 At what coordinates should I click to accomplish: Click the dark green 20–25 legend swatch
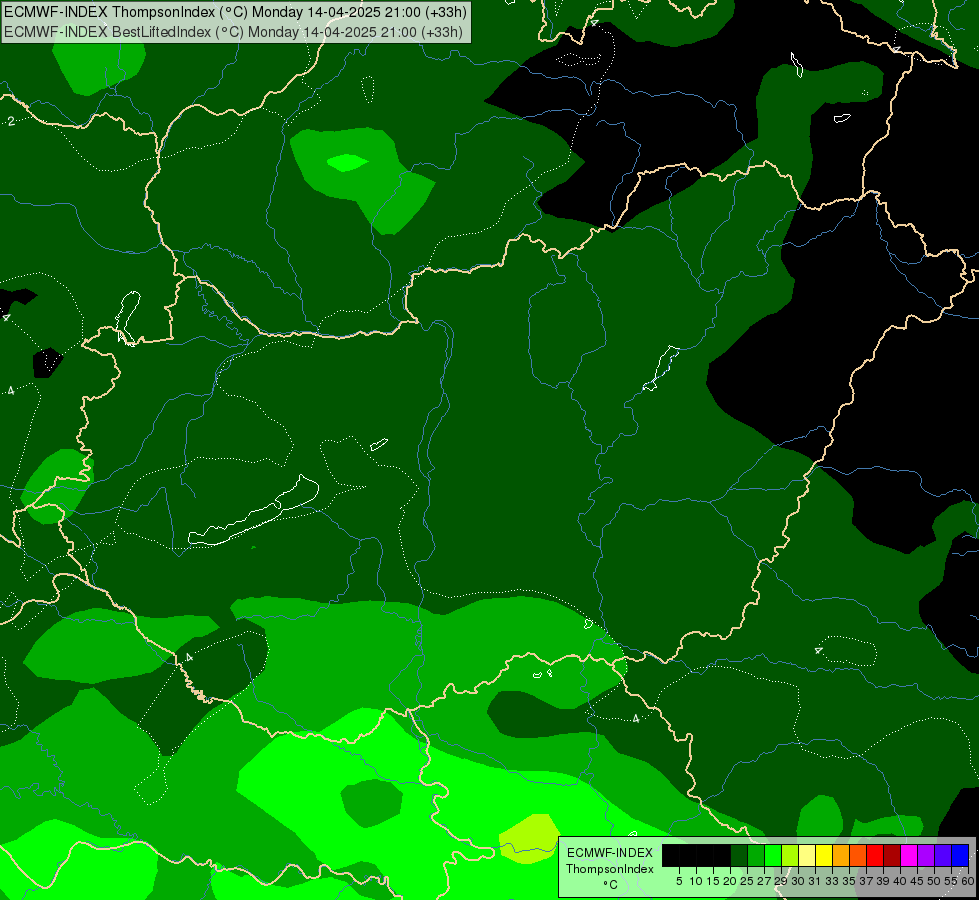point(739,855)
